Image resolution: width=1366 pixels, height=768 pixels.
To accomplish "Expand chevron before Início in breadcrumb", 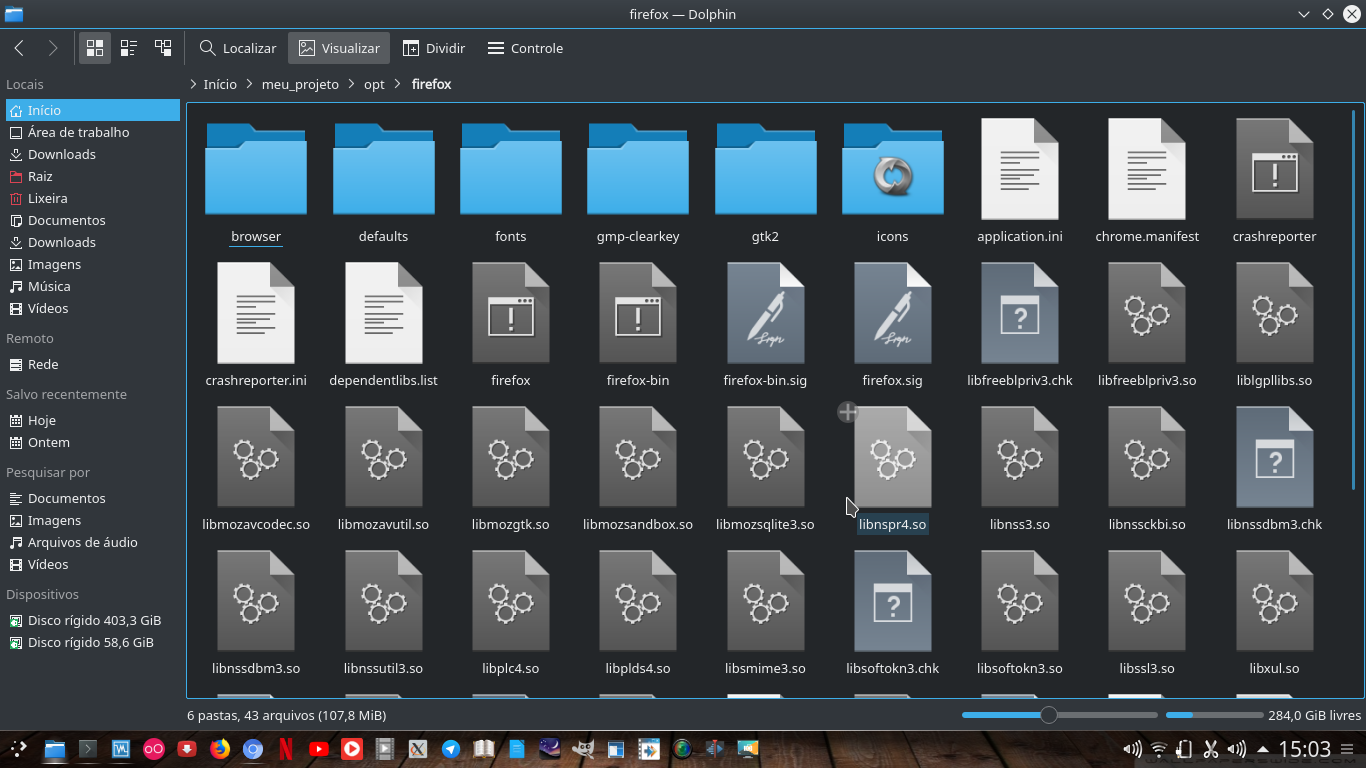I will tap(193, 84).
